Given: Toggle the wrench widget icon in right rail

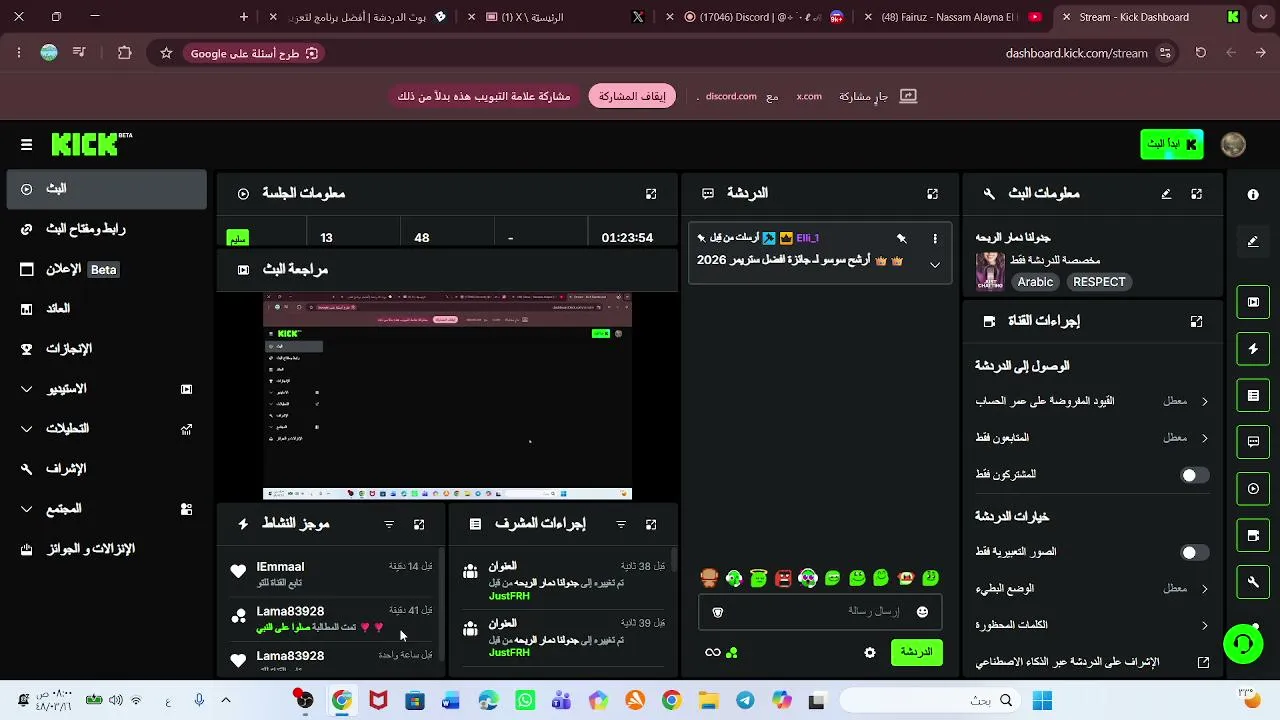Looking at the screenshot, I should (1253, 581).
